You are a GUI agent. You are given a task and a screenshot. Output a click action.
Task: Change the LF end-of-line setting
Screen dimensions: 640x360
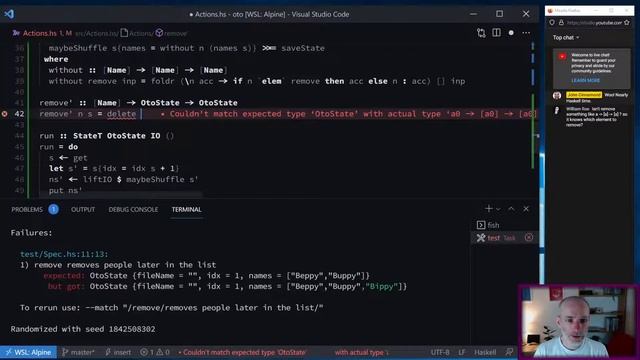462,352
